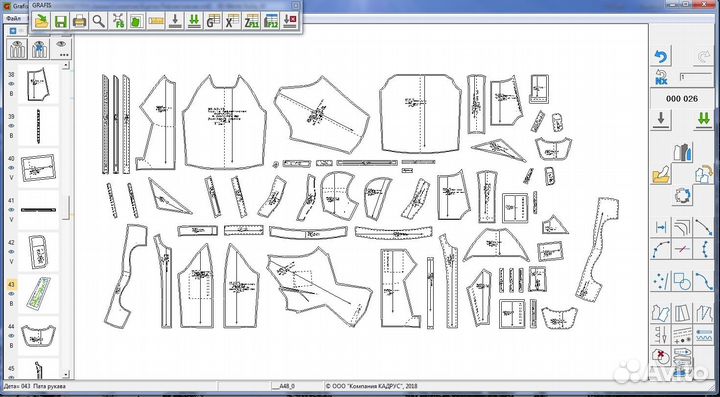This screenshot has width=720, height=397.
Task: Click the green pattern piece icon in toolbar
Action: 136,21
